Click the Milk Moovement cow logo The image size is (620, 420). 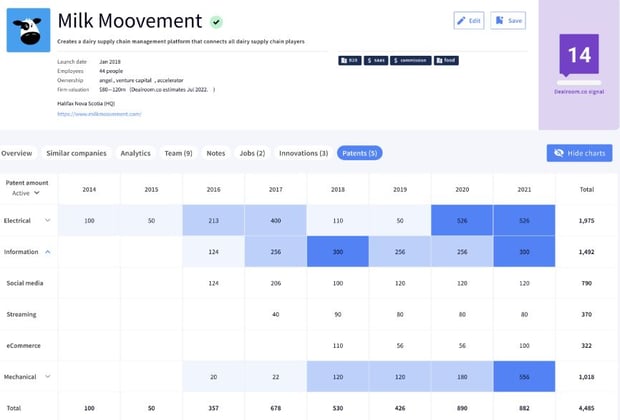click(29, 30)
